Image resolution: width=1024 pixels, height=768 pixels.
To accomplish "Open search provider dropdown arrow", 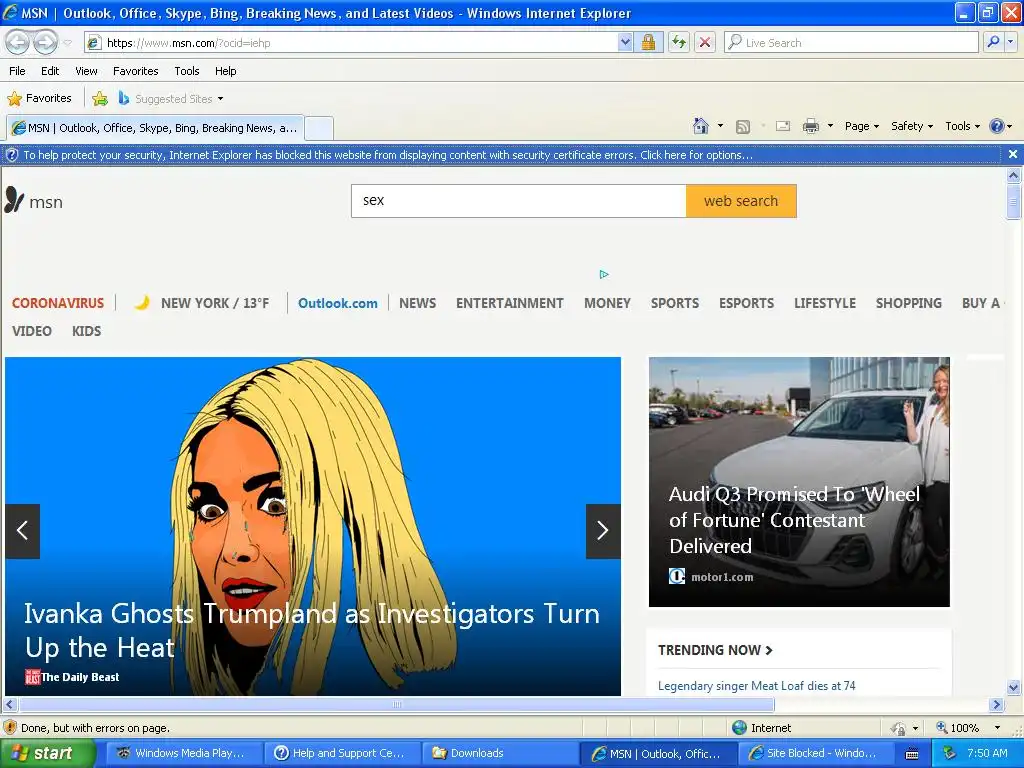I will click(1010, 42).
